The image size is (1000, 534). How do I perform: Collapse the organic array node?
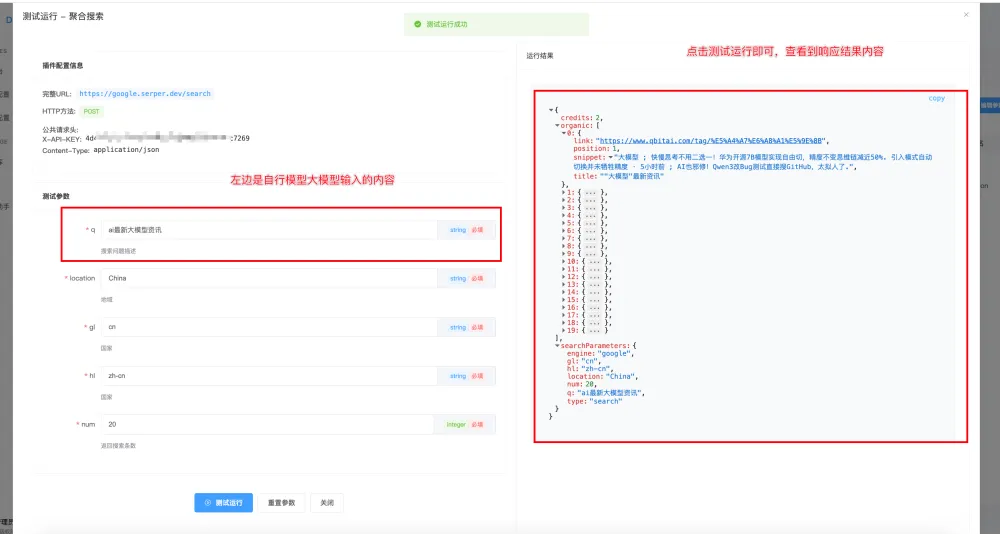557,126
